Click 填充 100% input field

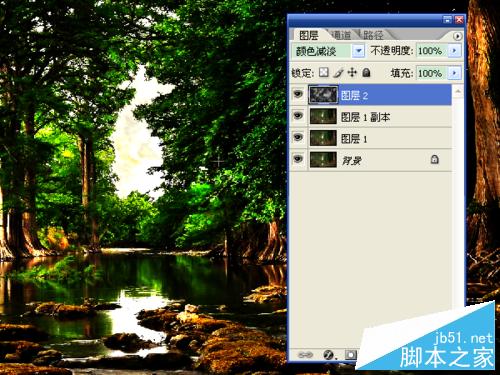tap(432, 73)
